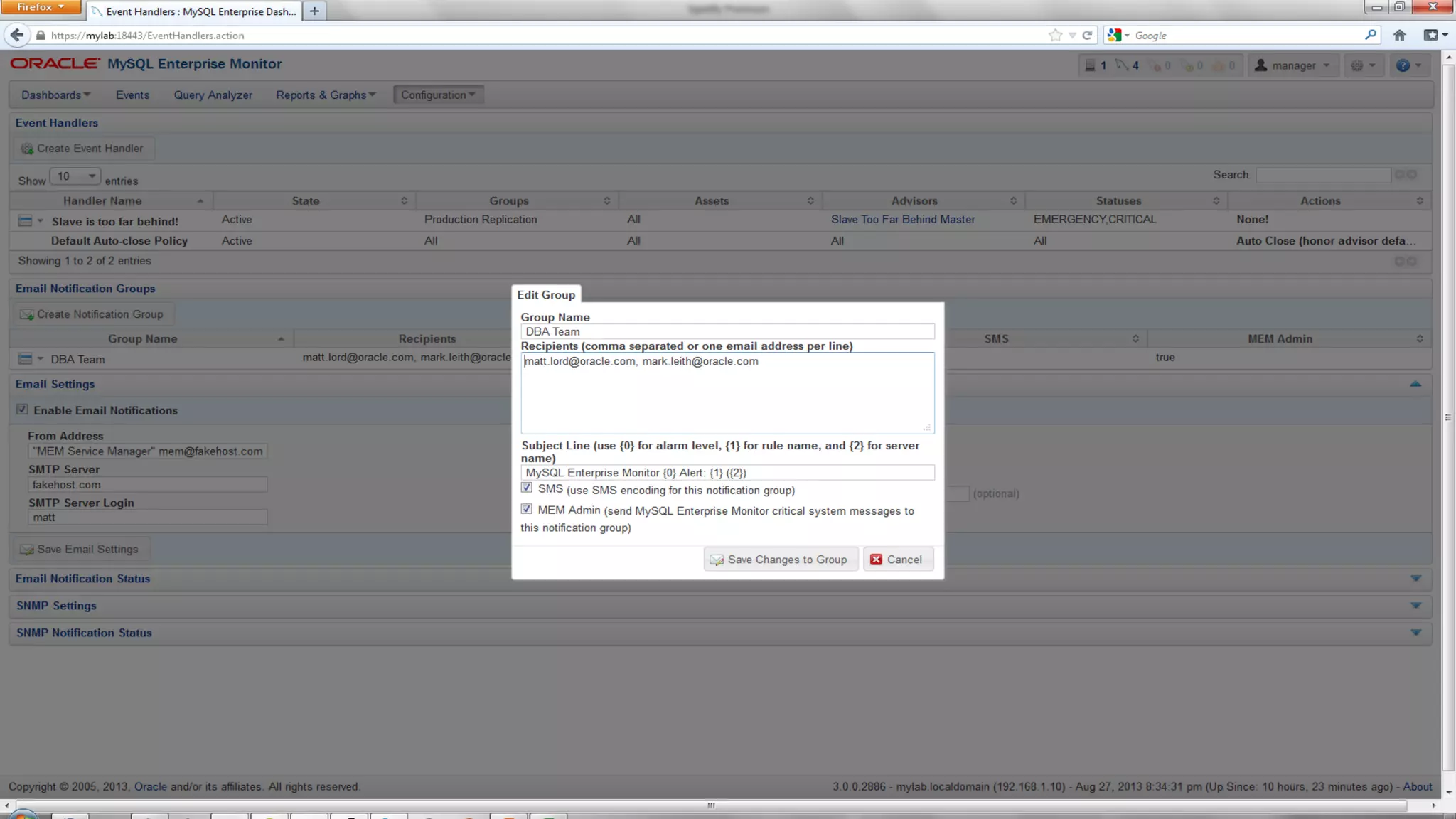Open a new browser tab with plus

[314, 11]
